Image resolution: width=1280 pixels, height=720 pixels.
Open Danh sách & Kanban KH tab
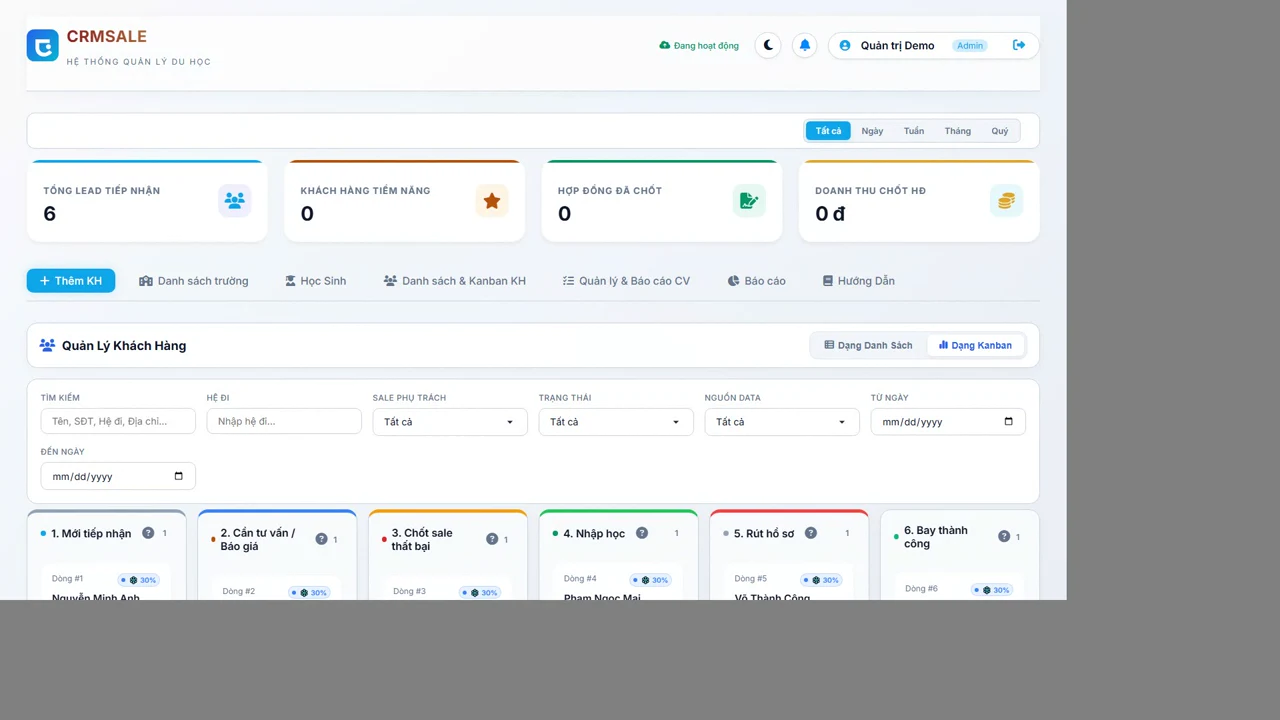click(x=455, y=281)
